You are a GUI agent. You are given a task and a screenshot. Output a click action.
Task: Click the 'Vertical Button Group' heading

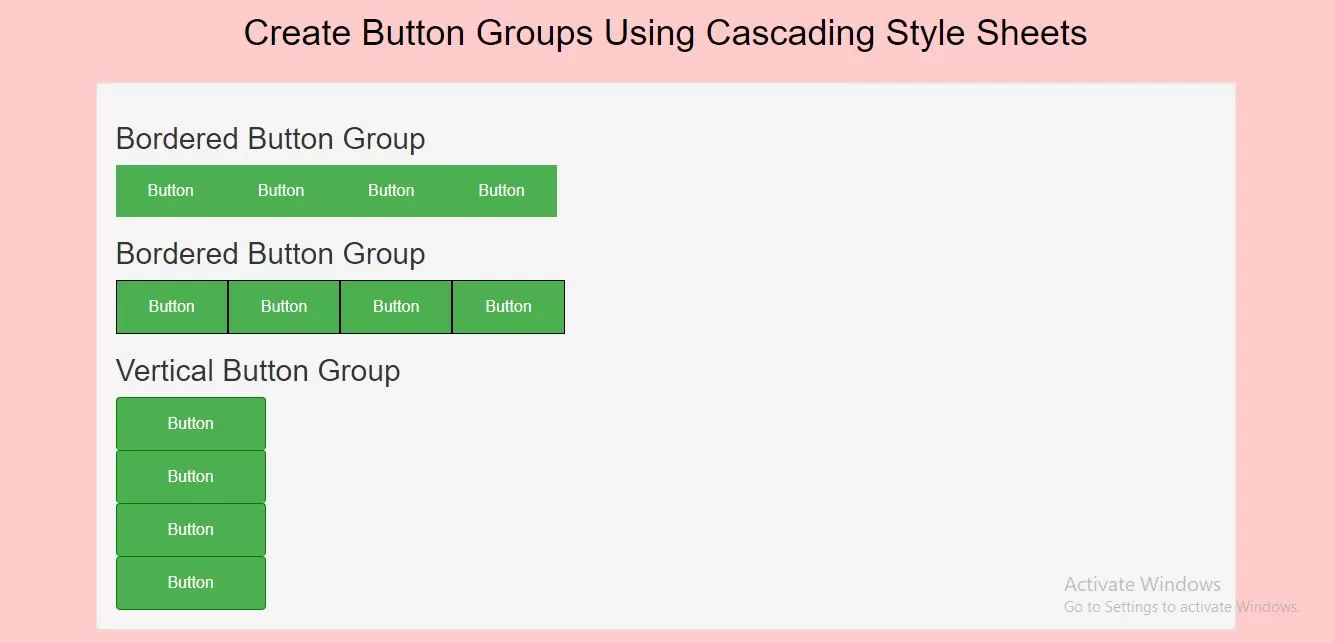pos(258,371)
